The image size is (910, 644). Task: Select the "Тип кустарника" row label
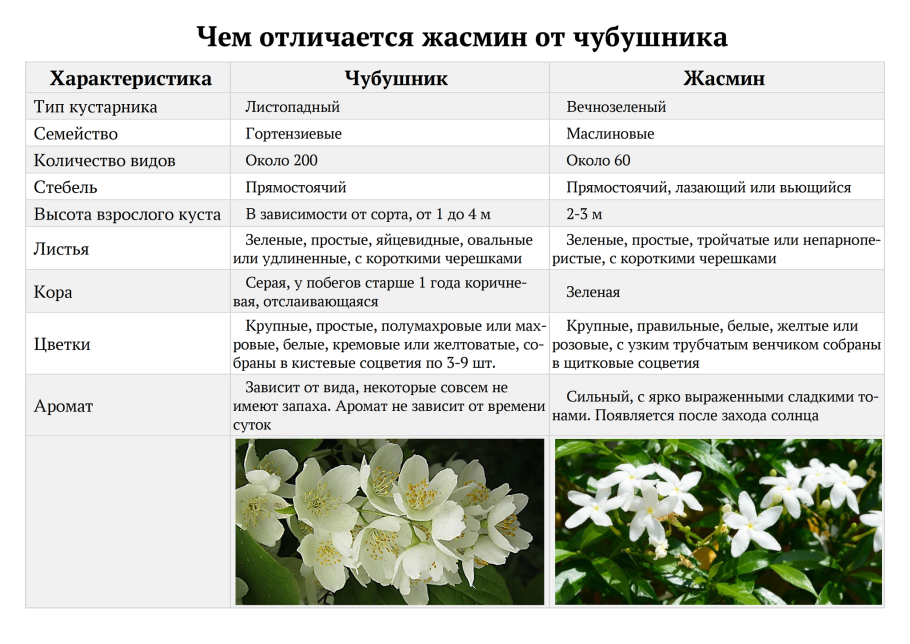pyautogui.click(x=95, y=107)
